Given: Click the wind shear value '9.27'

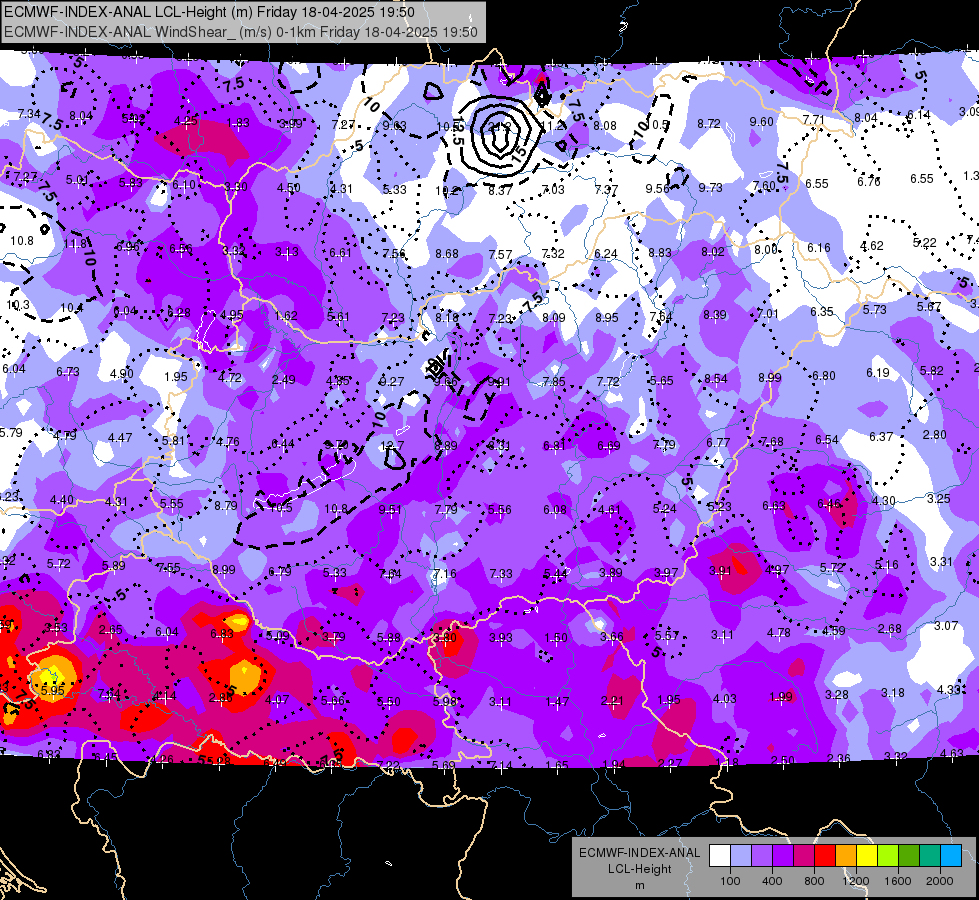Looking at the screenshot, I should (391, 382).
